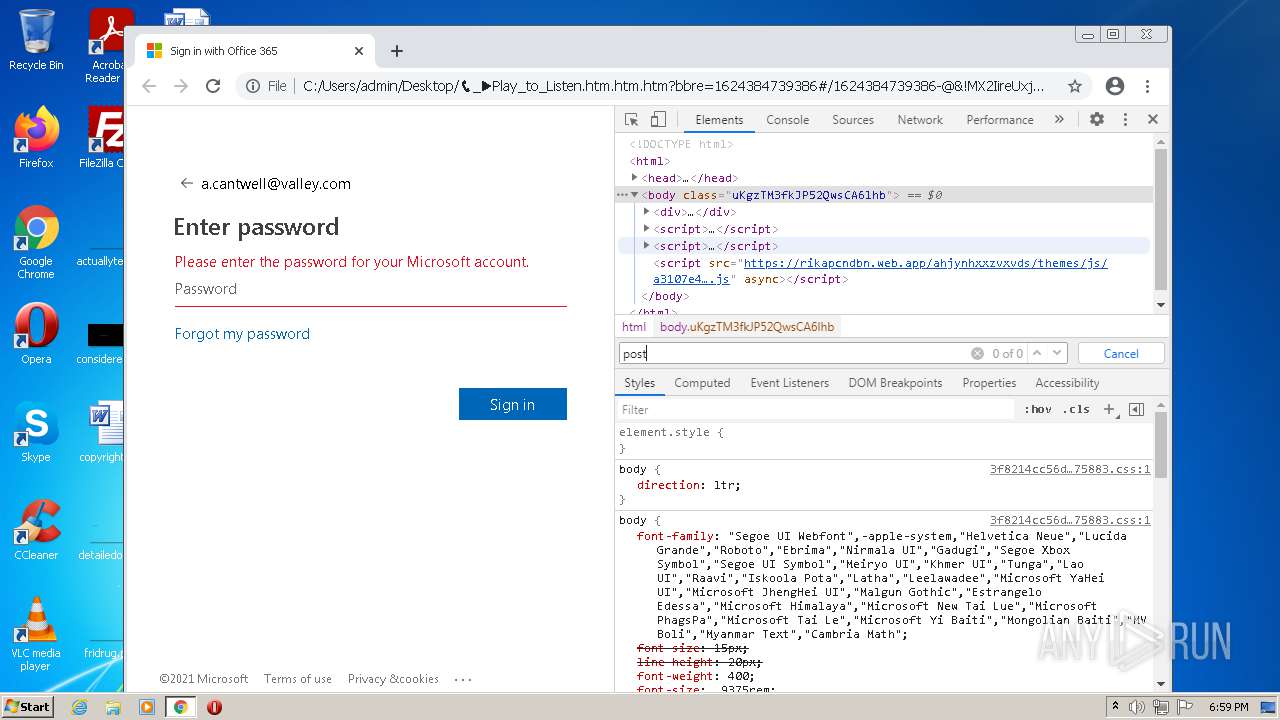The height and width of the screenshot is (720, 1280).
Task: Click the Chrome address bar URL
Action: [x=673, y=86]
